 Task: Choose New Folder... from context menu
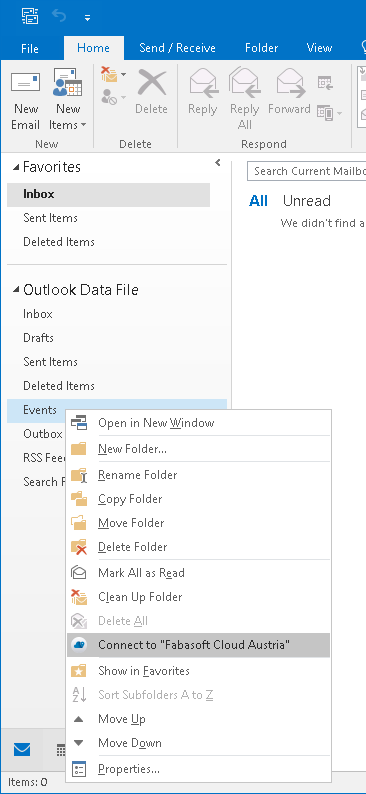point(198,449)
